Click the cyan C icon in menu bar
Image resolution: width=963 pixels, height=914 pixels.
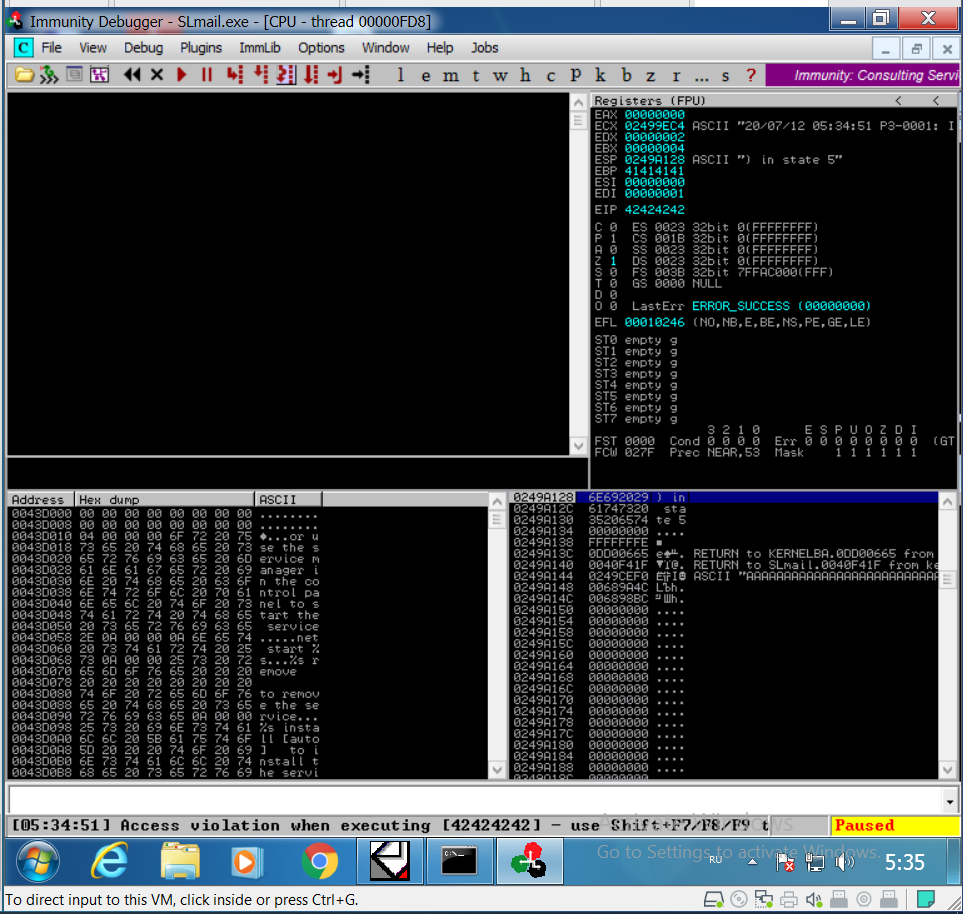[23, 47]
